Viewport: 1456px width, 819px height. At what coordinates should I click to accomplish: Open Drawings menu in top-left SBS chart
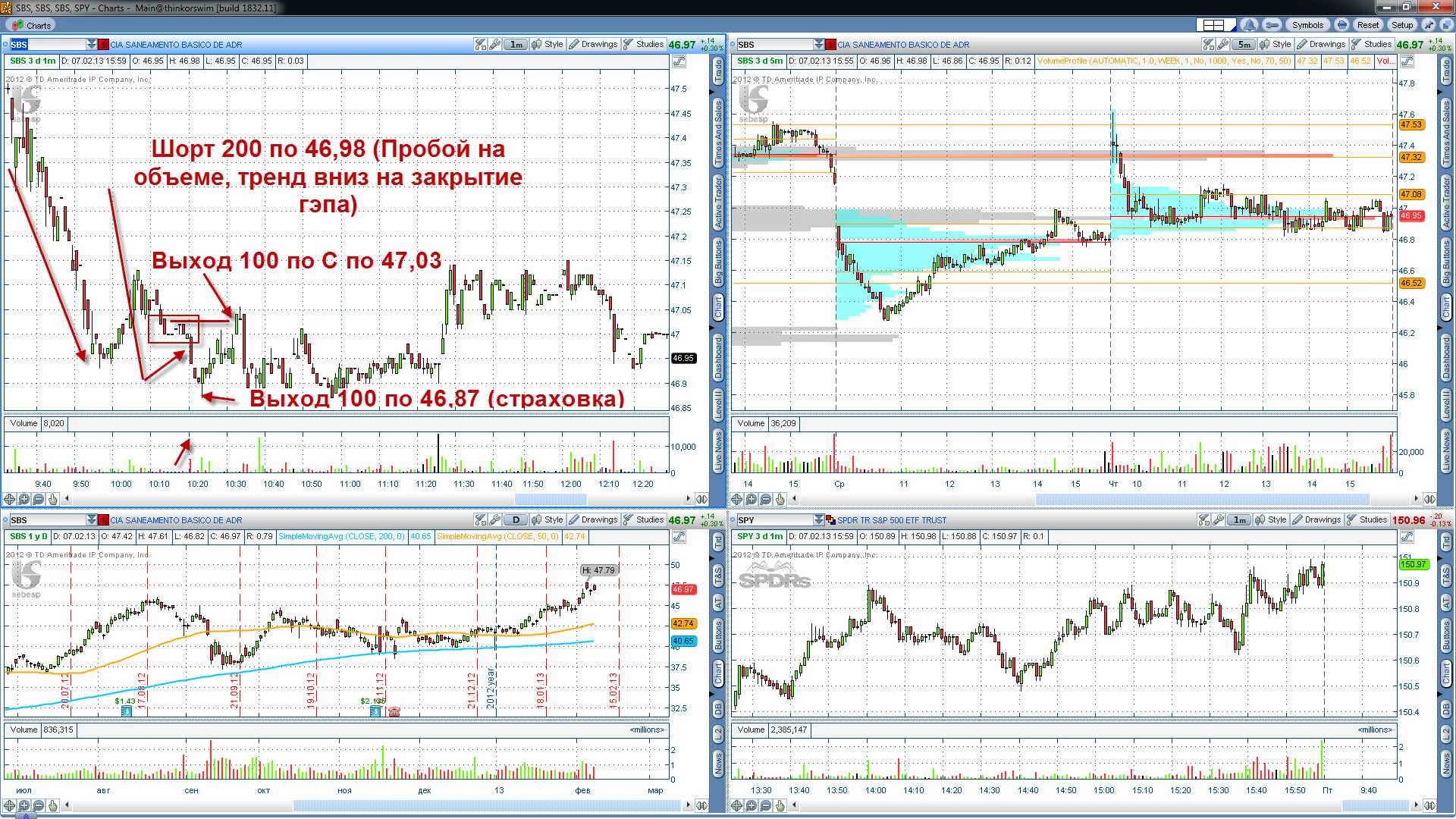point(593,45)
